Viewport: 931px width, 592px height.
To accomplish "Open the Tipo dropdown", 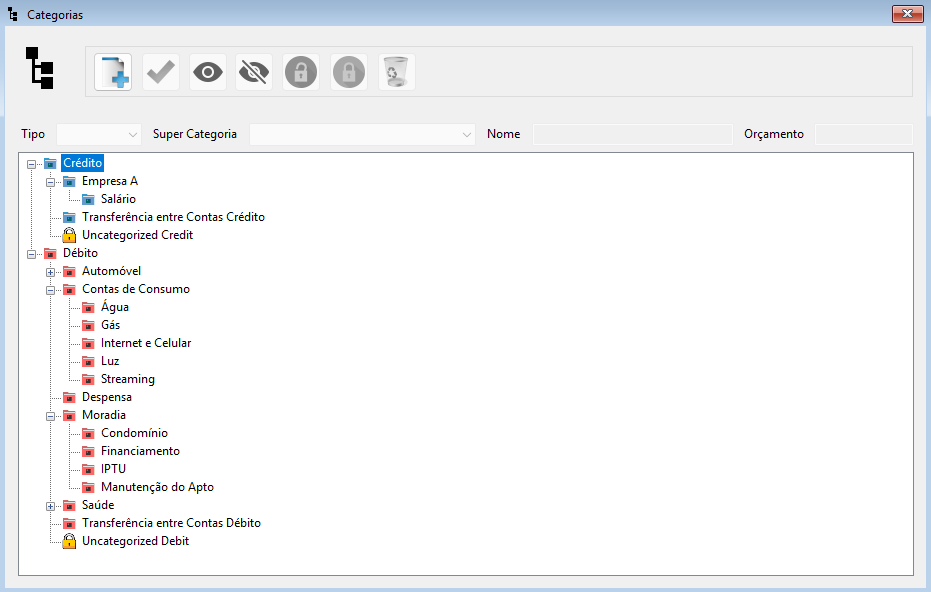I will point(99,134).
